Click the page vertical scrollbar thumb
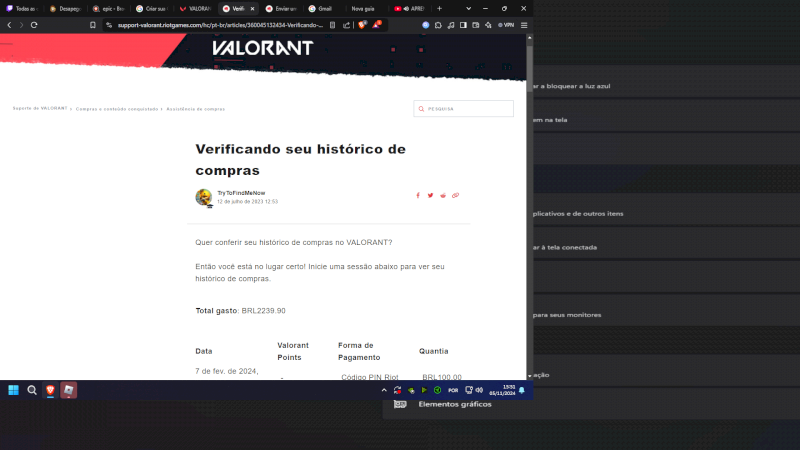 (530, 67)
